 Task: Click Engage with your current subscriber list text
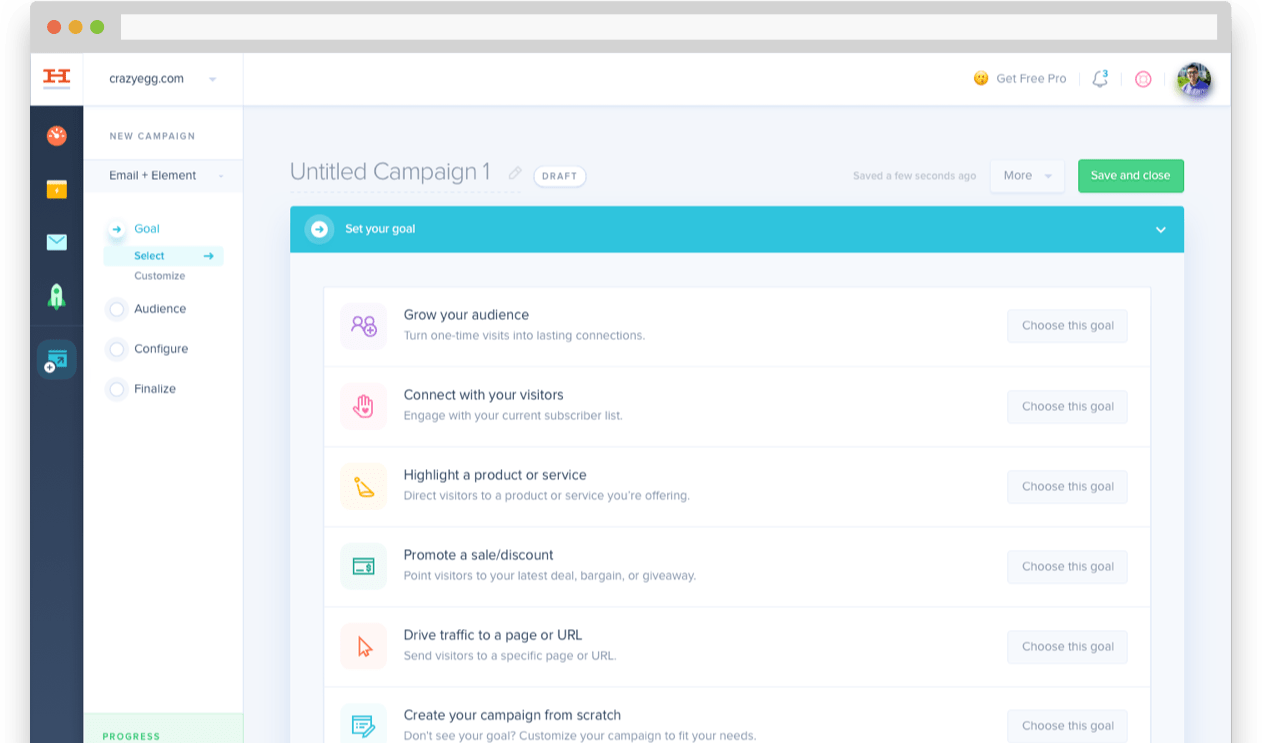[x=513, y=416]
